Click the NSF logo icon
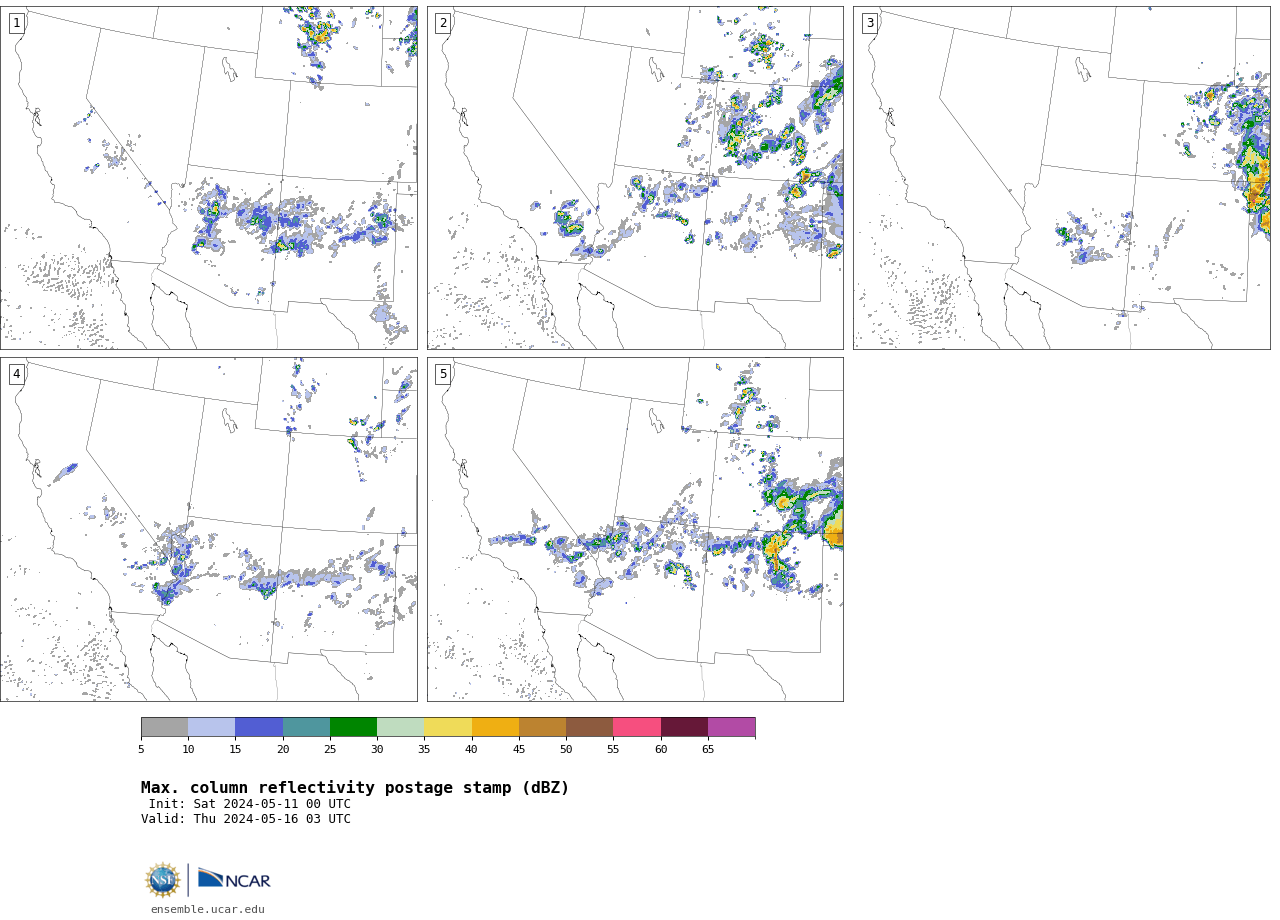Image resolution: width=1280 pixels, height=920 pixels. 163,880
